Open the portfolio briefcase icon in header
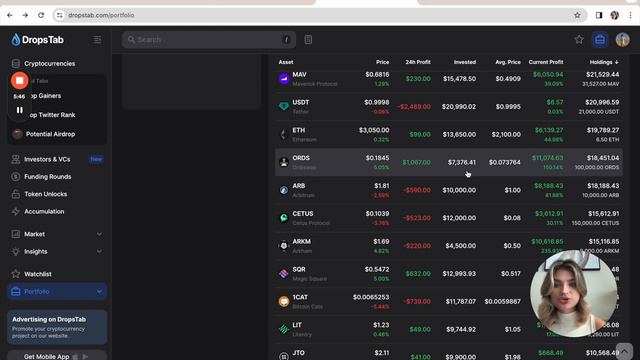This screenshot has height=360, width=640. coord(600,40)
